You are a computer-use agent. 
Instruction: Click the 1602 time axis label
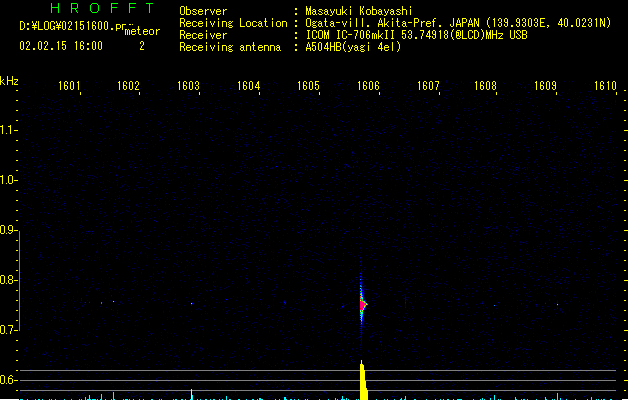pos(128,86)
